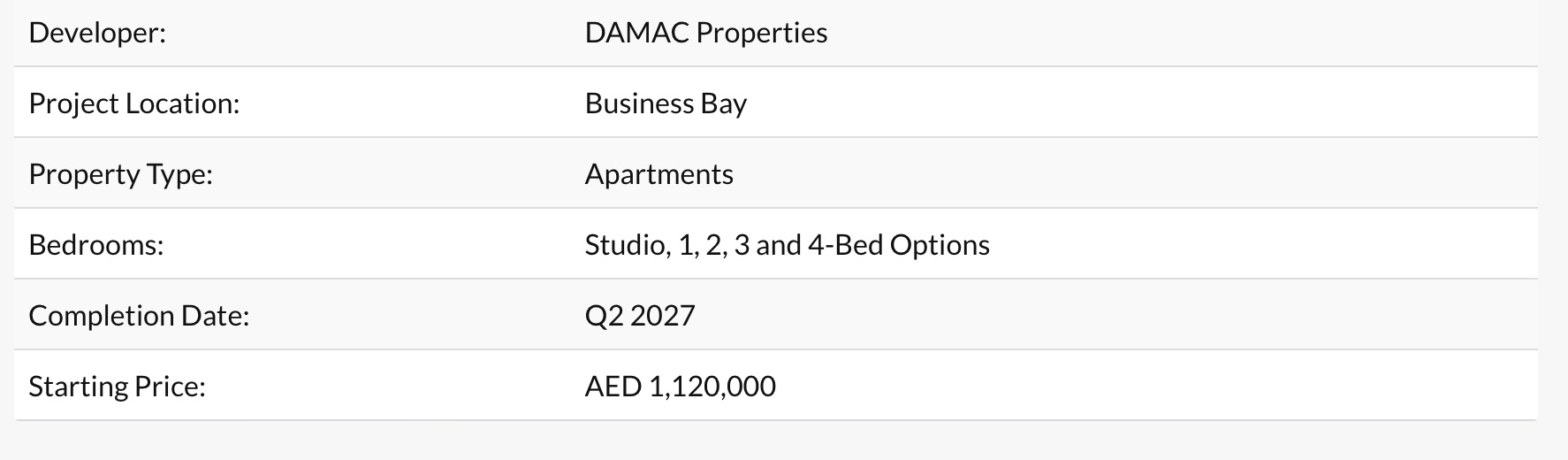Image resolution: width=1568 pixels, height=460 pixels.
Task: Click the "1,120,000" price figure
Action: [x=712, y=387]
